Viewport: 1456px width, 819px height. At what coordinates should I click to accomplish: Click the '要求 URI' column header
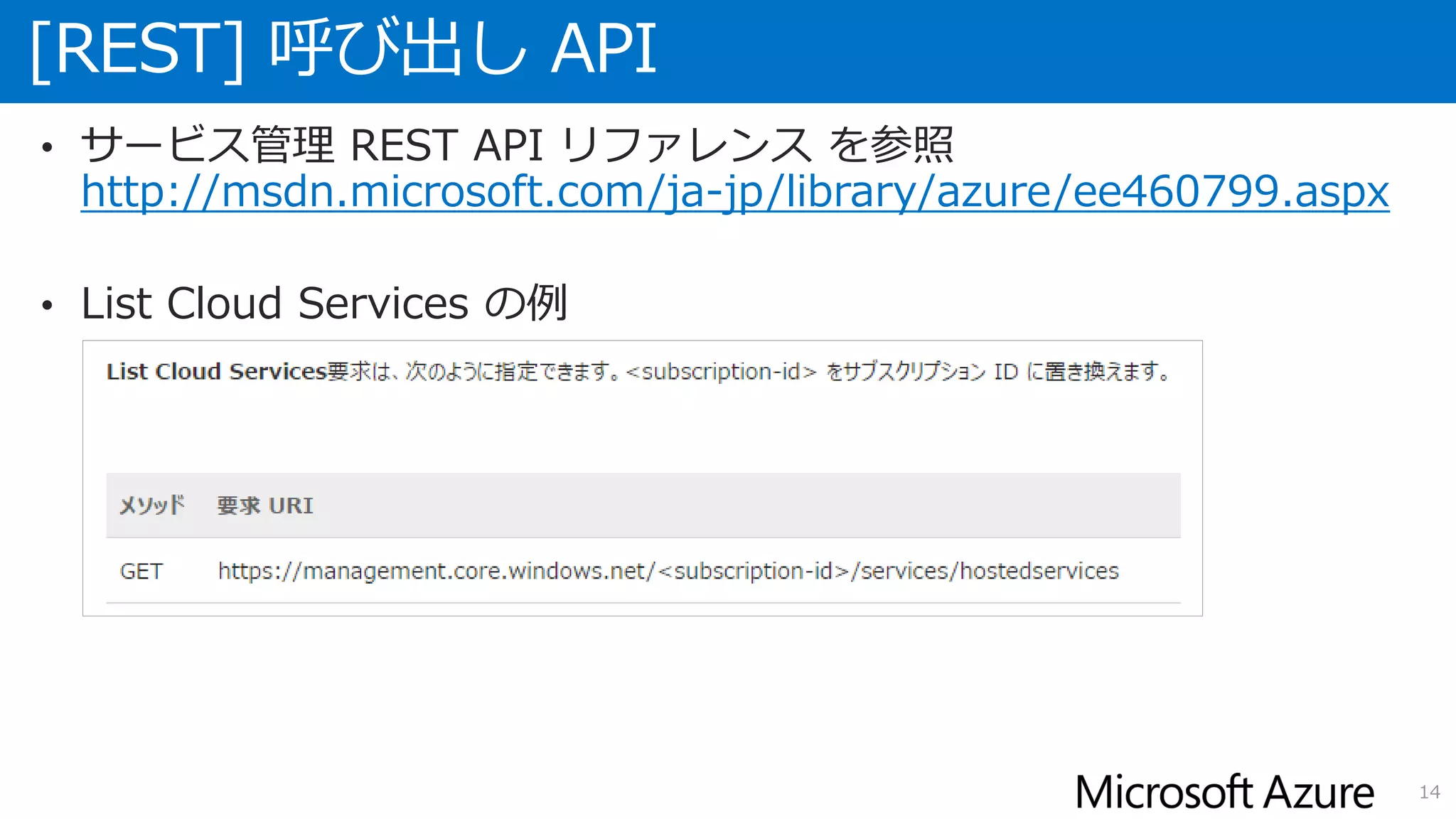265,505
